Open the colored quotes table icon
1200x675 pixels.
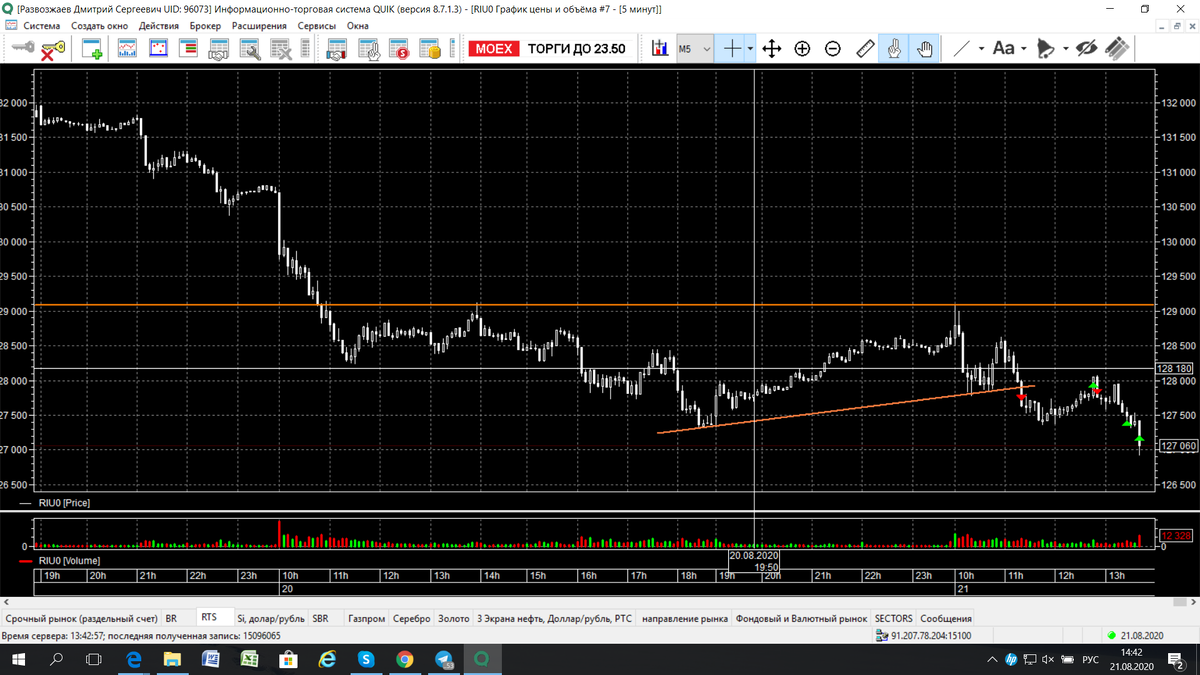188,48
